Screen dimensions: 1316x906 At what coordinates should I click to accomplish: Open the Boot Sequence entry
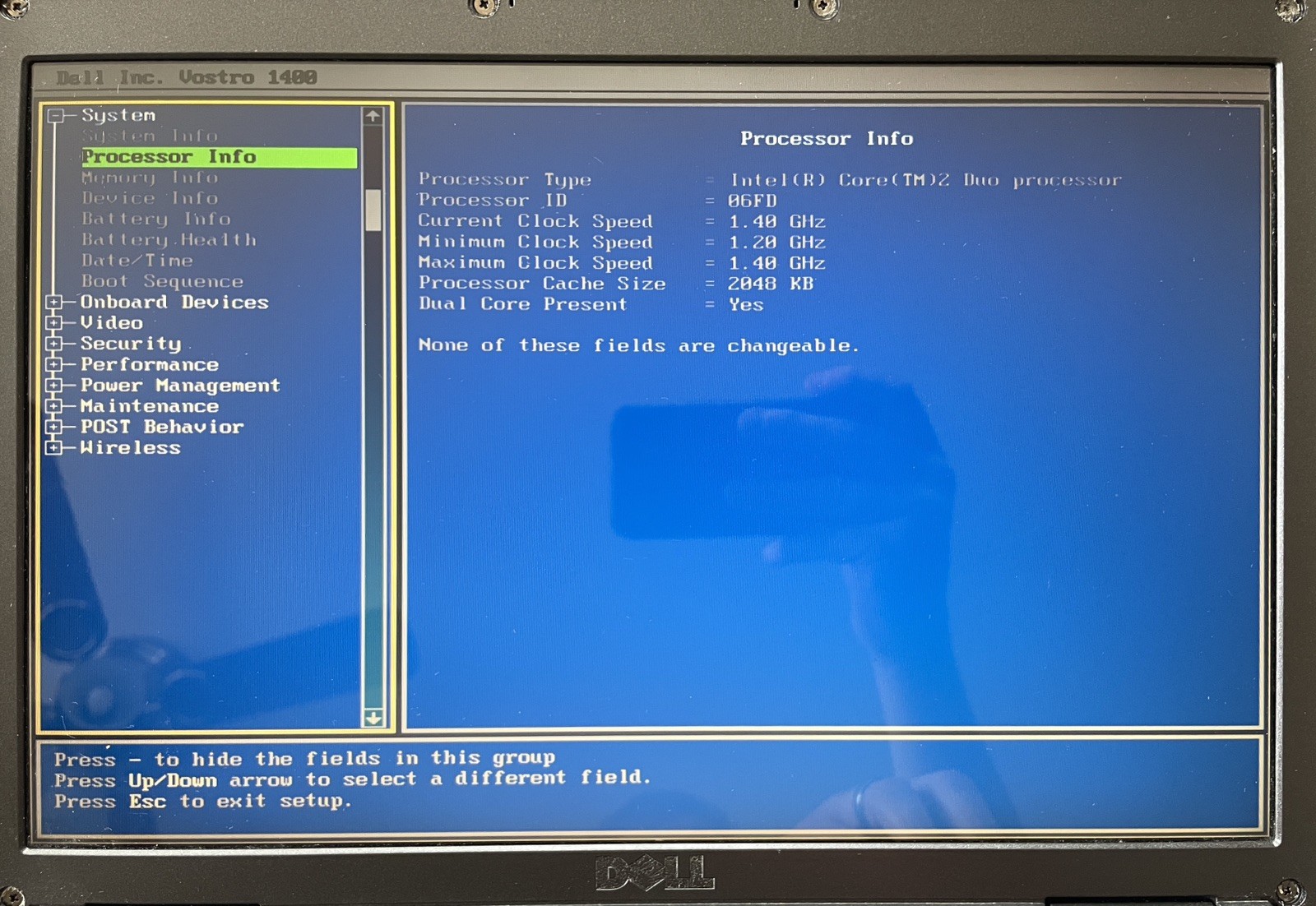click(162, 281)
